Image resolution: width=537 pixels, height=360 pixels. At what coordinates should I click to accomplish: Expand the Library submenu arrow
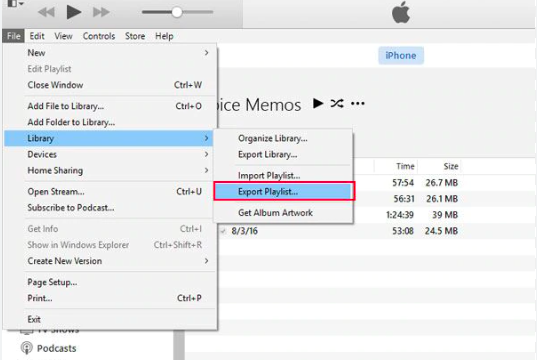(206, 138)
